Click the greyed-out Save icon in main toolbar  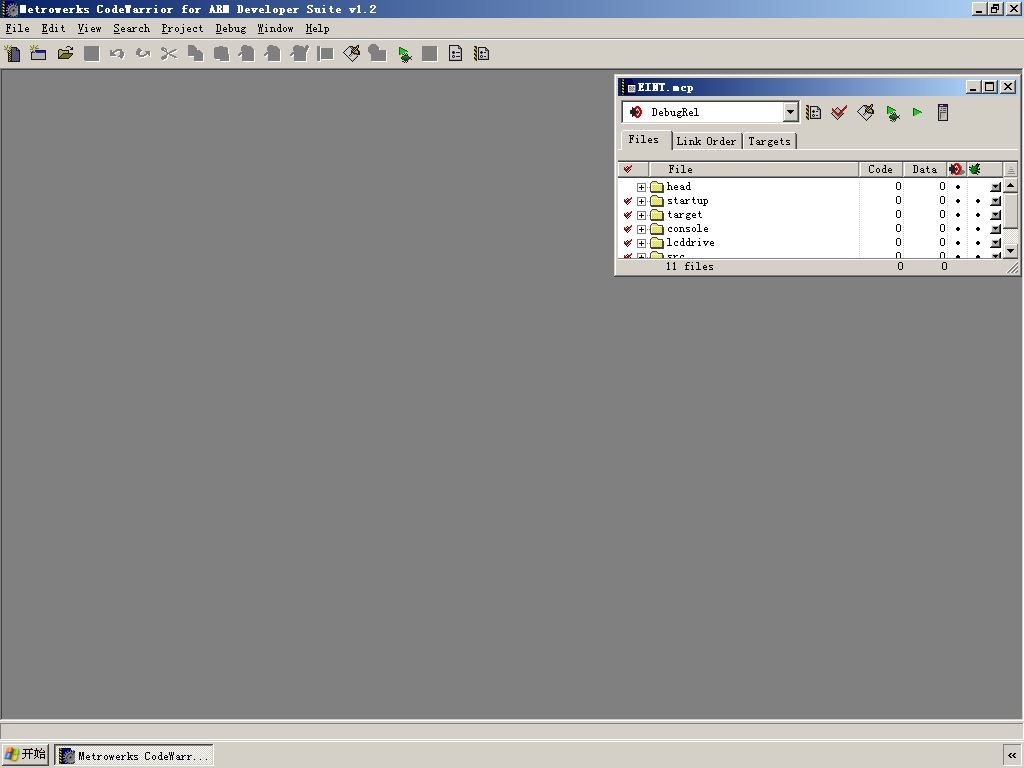(x=91, y=54)
